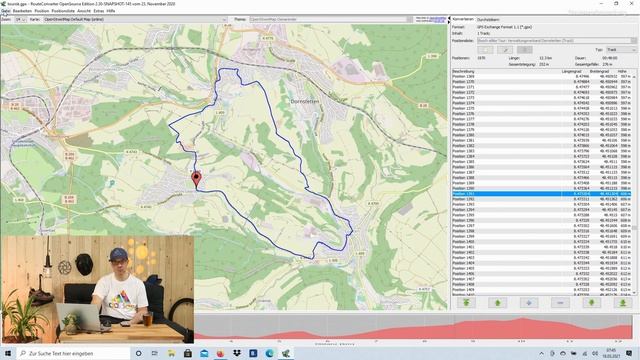Screen dimensions: 640x360
Task: Click the red position marker on map
Action: click(x=196, y=178)
